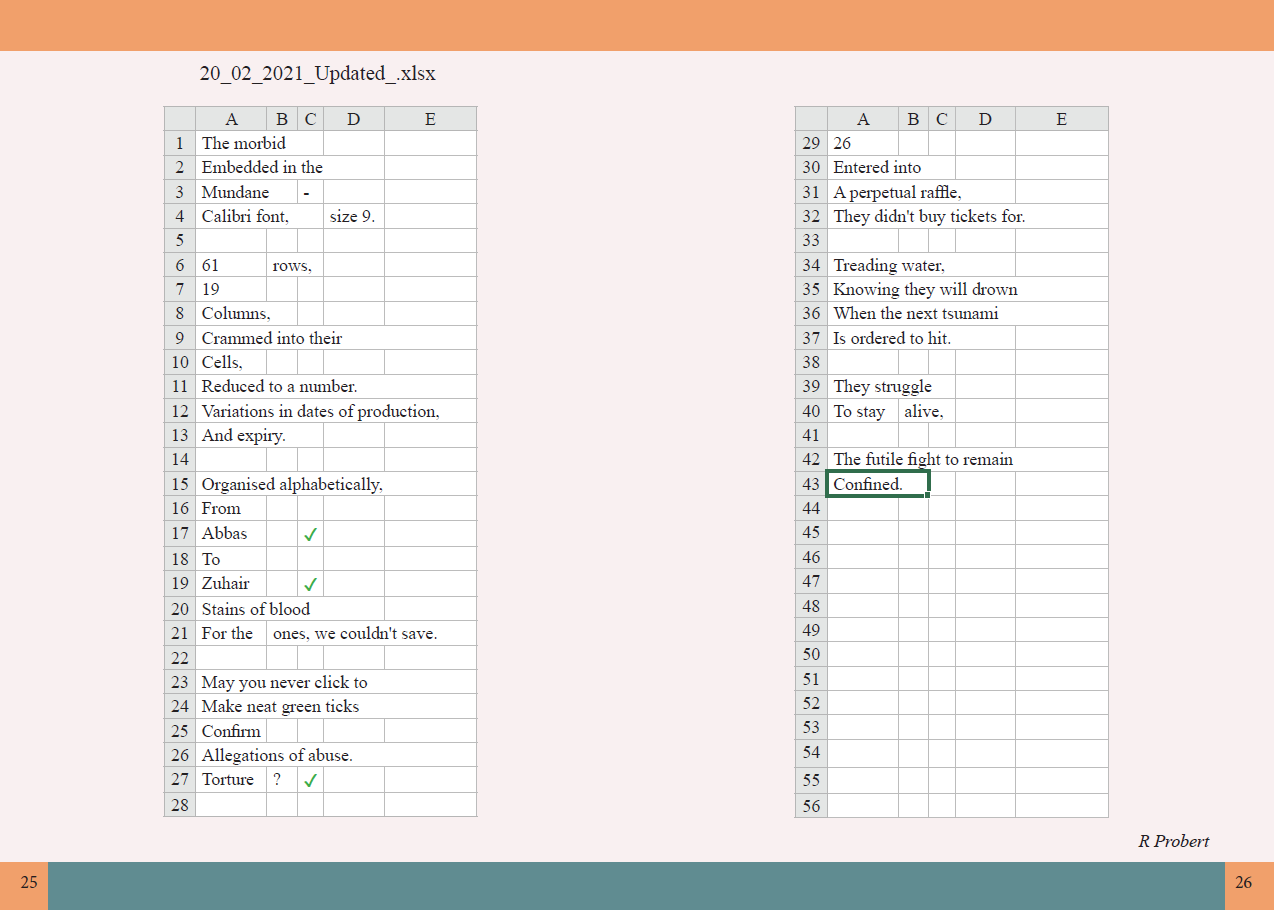Click the teal bar spanning the page bottom

[x=637, y=883]
